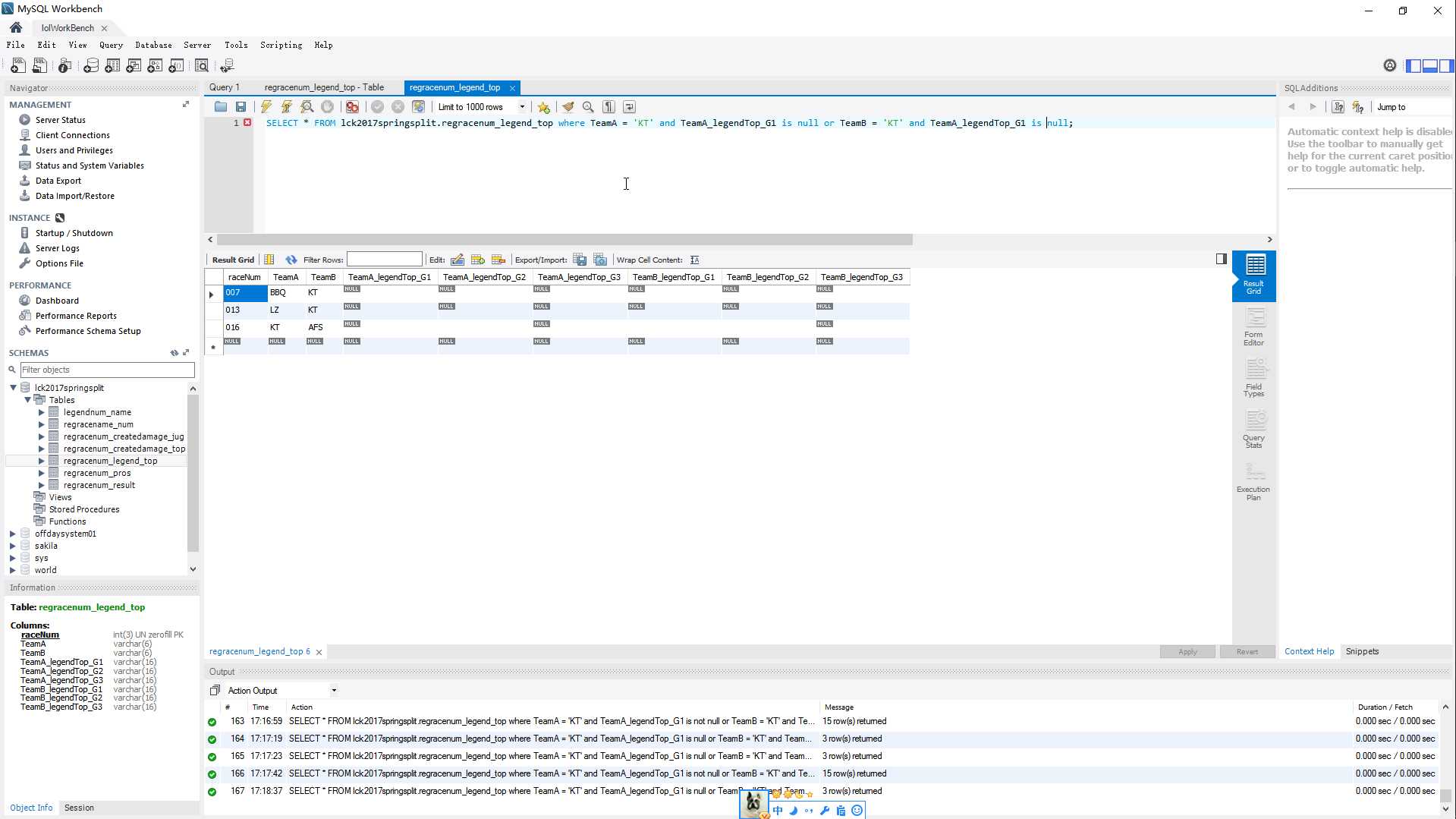Toggle invisible characters display
1456x819 pixels.
click(609, 107)
